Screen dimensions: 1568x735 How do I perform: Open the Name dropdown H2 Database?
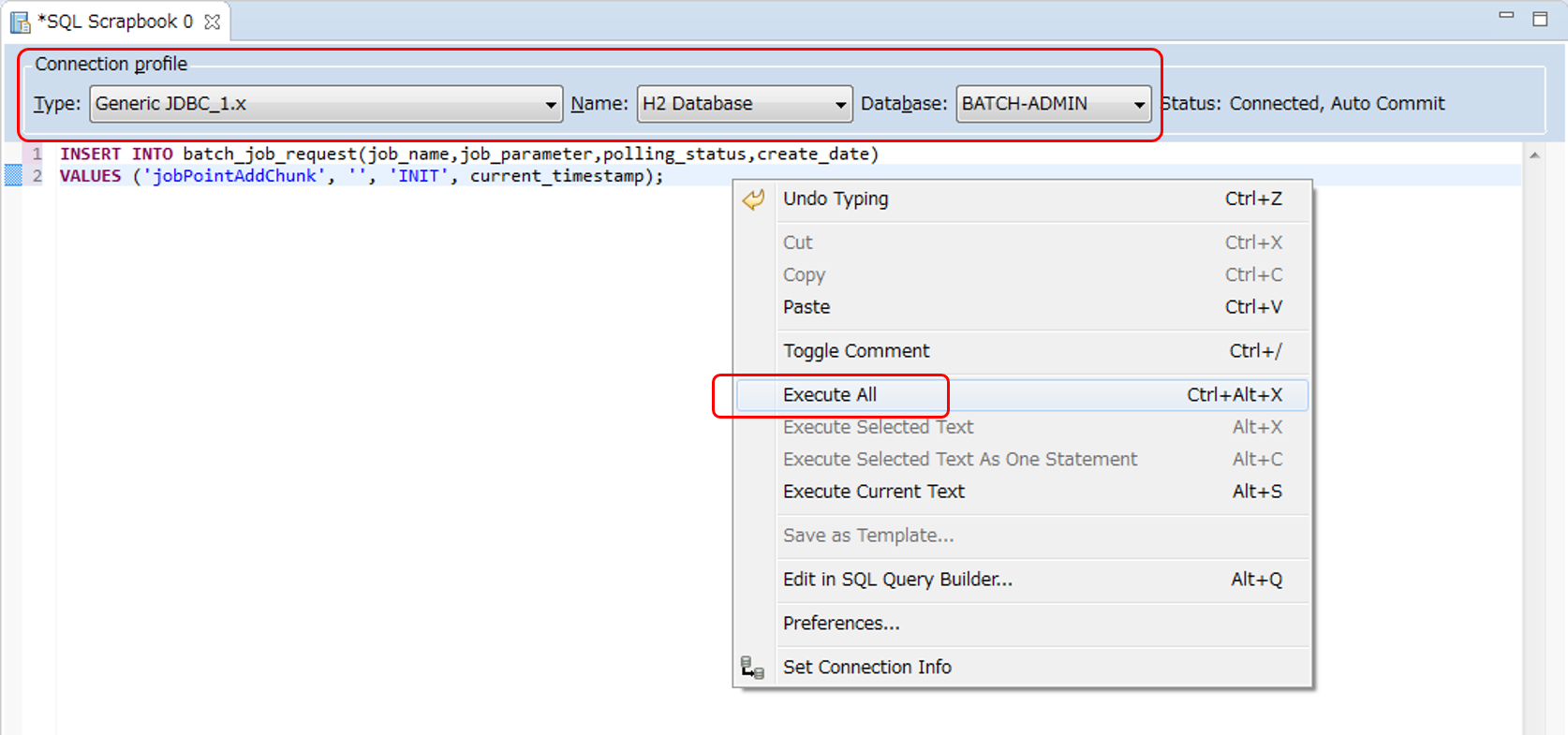(745, 104)
